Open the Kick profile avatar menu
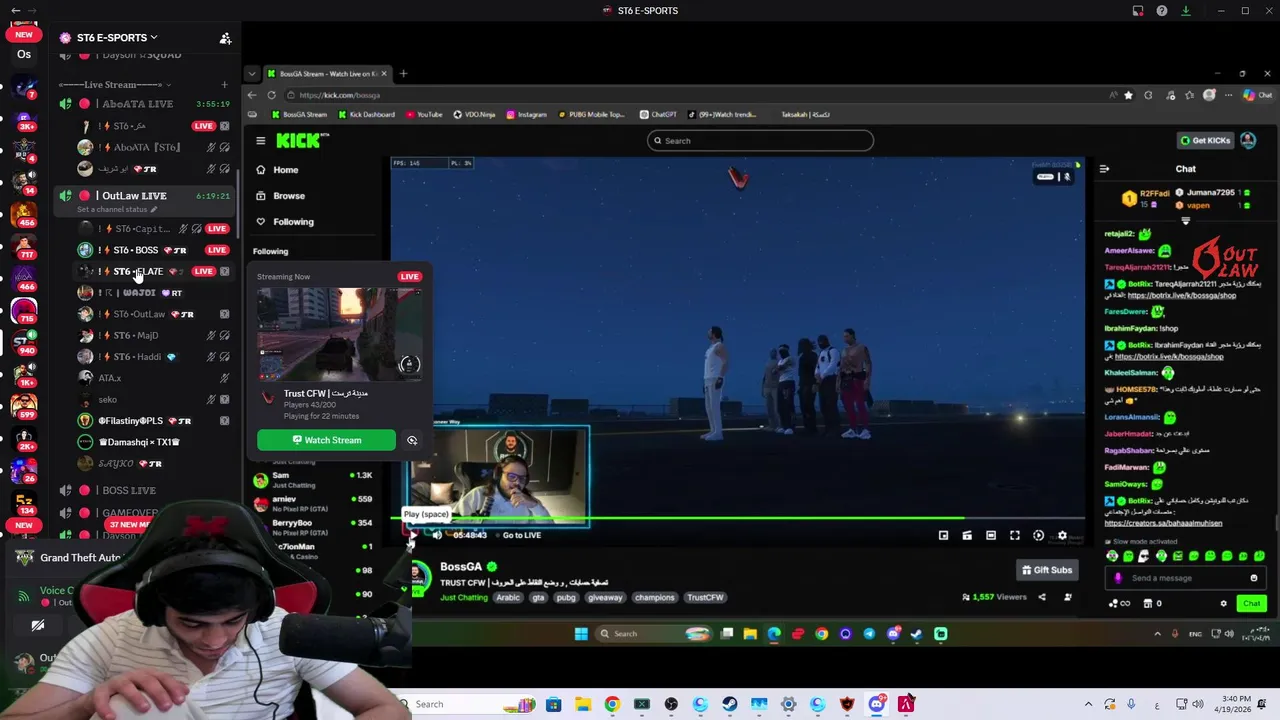This screenshot has width=1280, height=720. tap(1248, 141)
